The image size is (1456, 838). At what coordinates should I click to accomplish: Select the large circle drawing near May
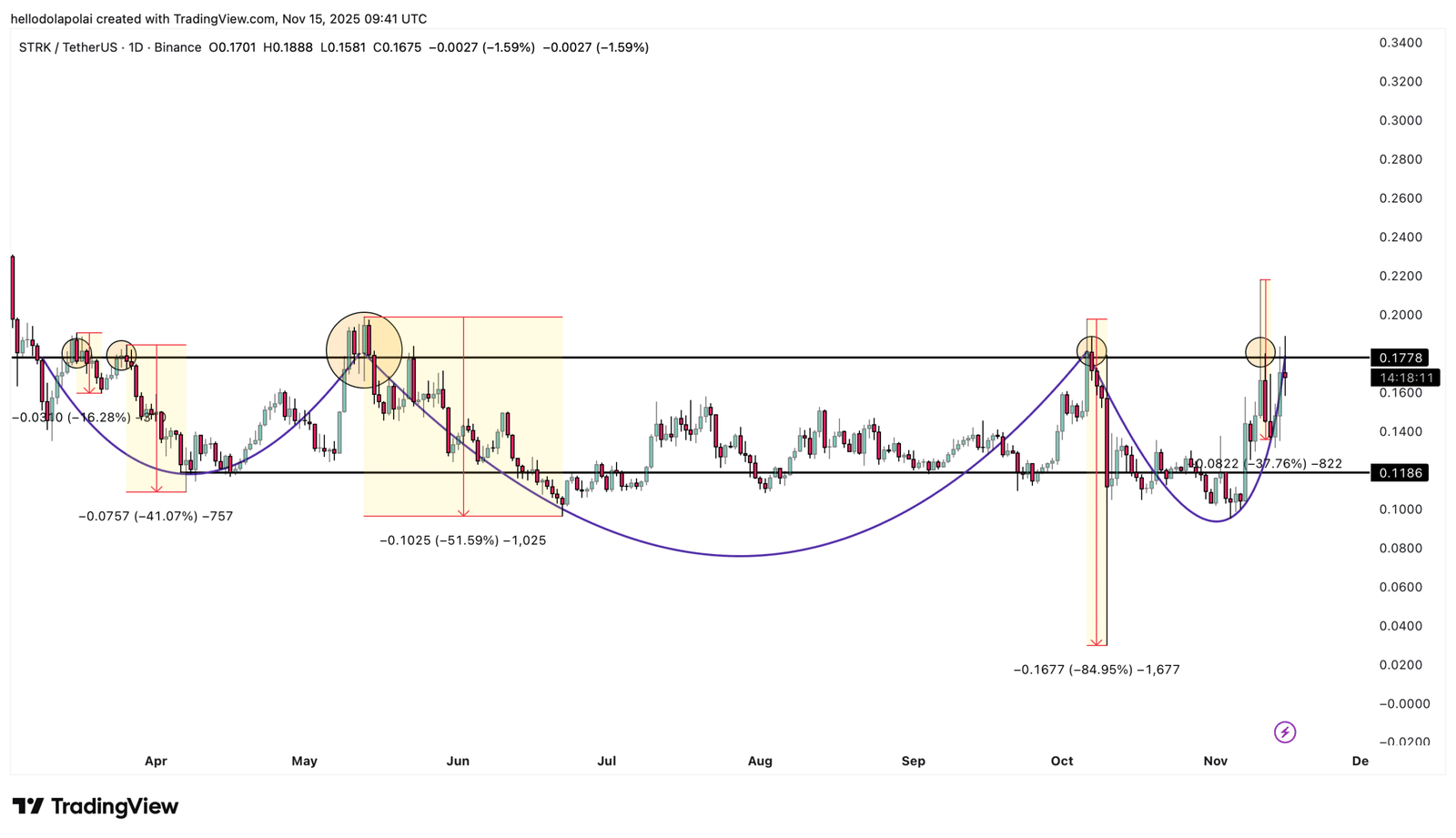point(364,350)
